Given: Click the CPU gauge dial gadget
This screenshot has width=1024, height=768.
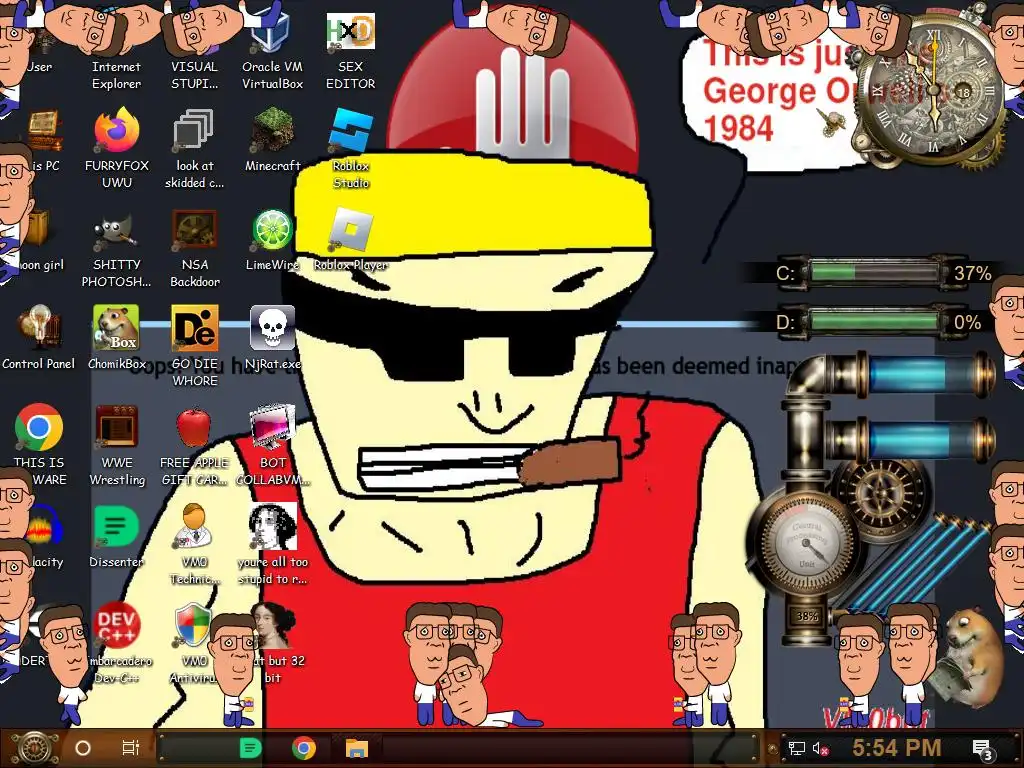Looking at the screenshot, I should tap(807, 543).
